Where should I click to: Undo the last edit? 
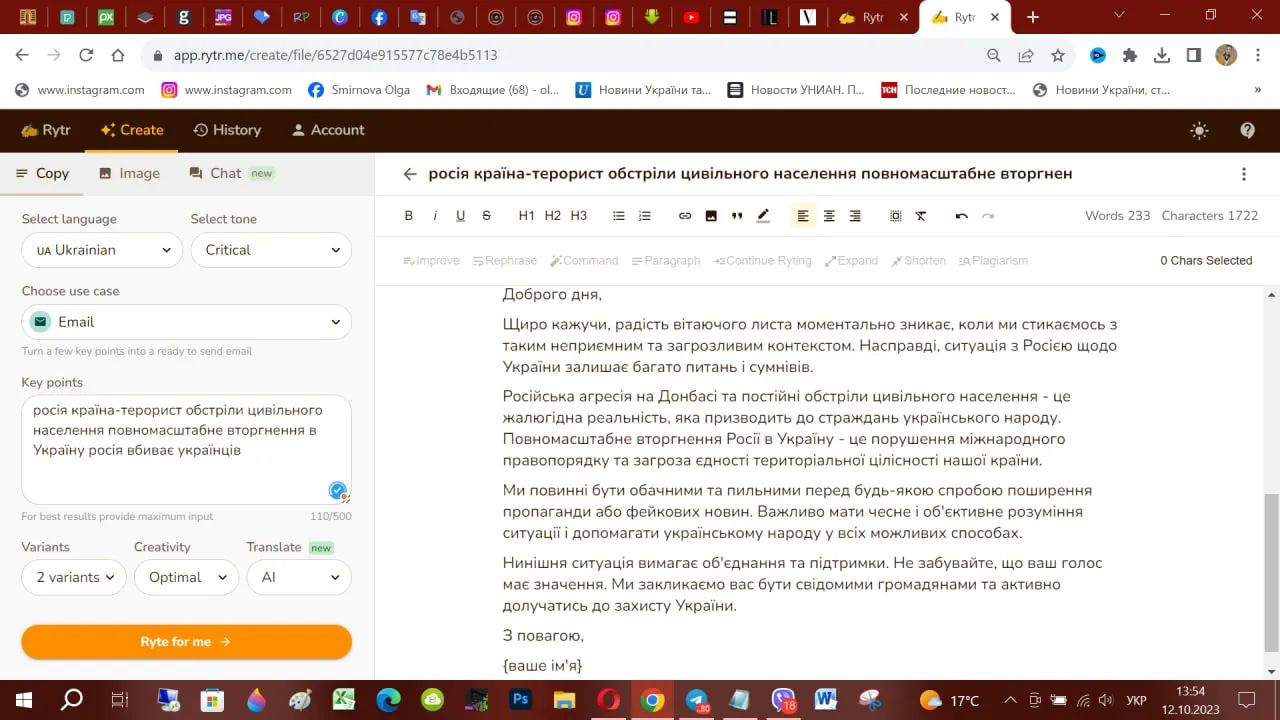pyautogui.click(x=961, y=215)
